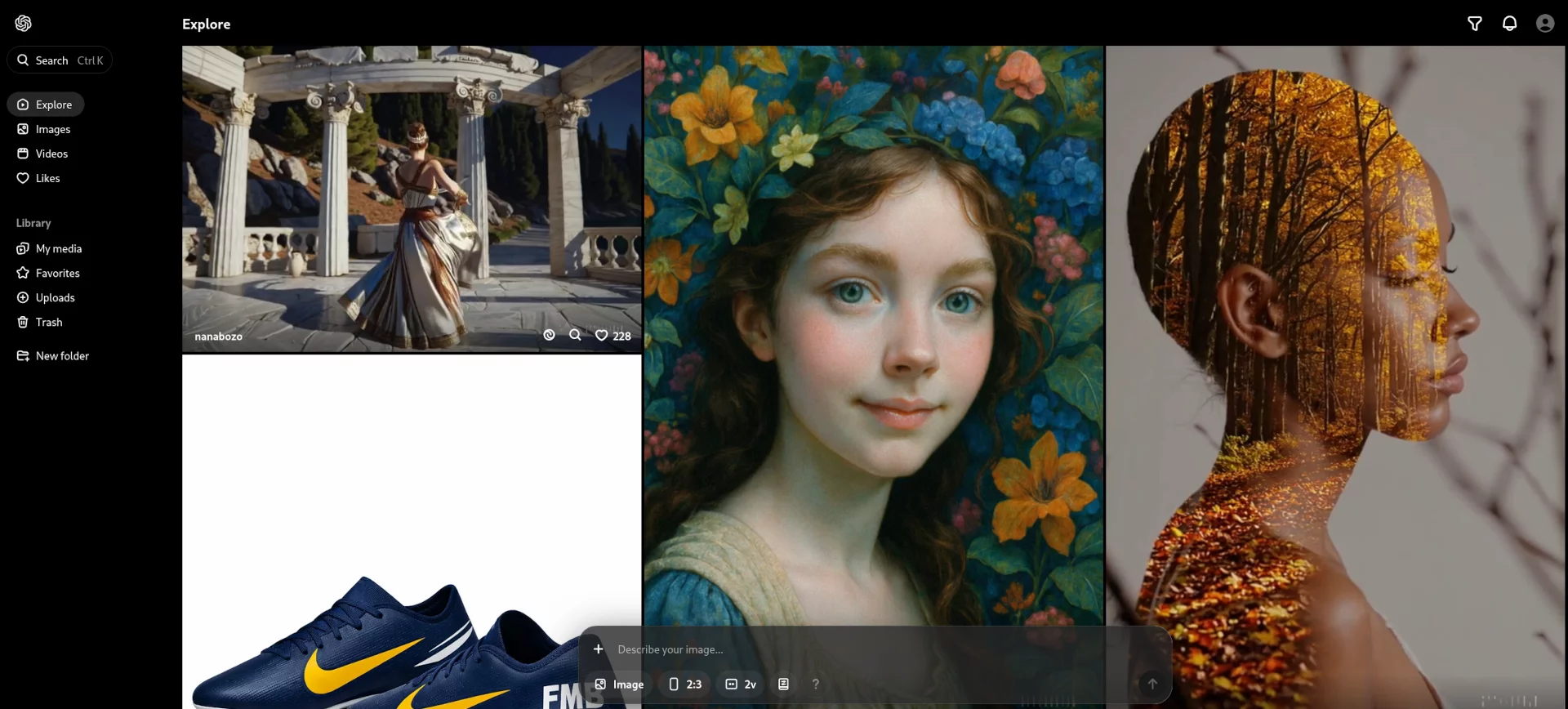Click the remix icon on temple image

[550, 335]
